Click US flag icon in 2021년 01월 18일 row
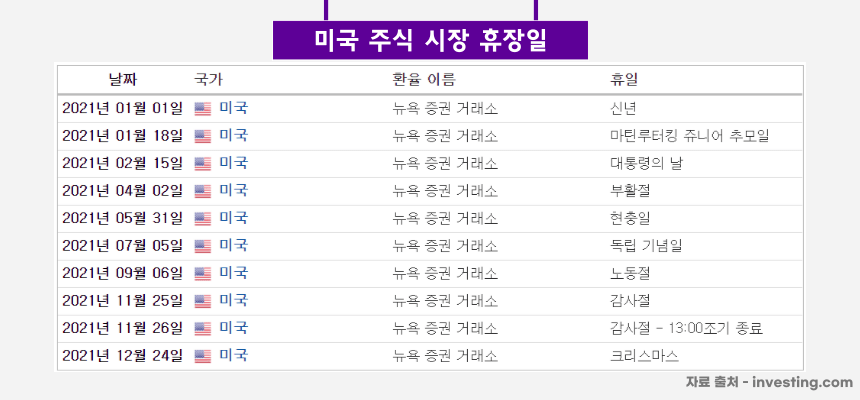Image resolution: width=860 pixels, height=400 pixels. tap(202, 136)
